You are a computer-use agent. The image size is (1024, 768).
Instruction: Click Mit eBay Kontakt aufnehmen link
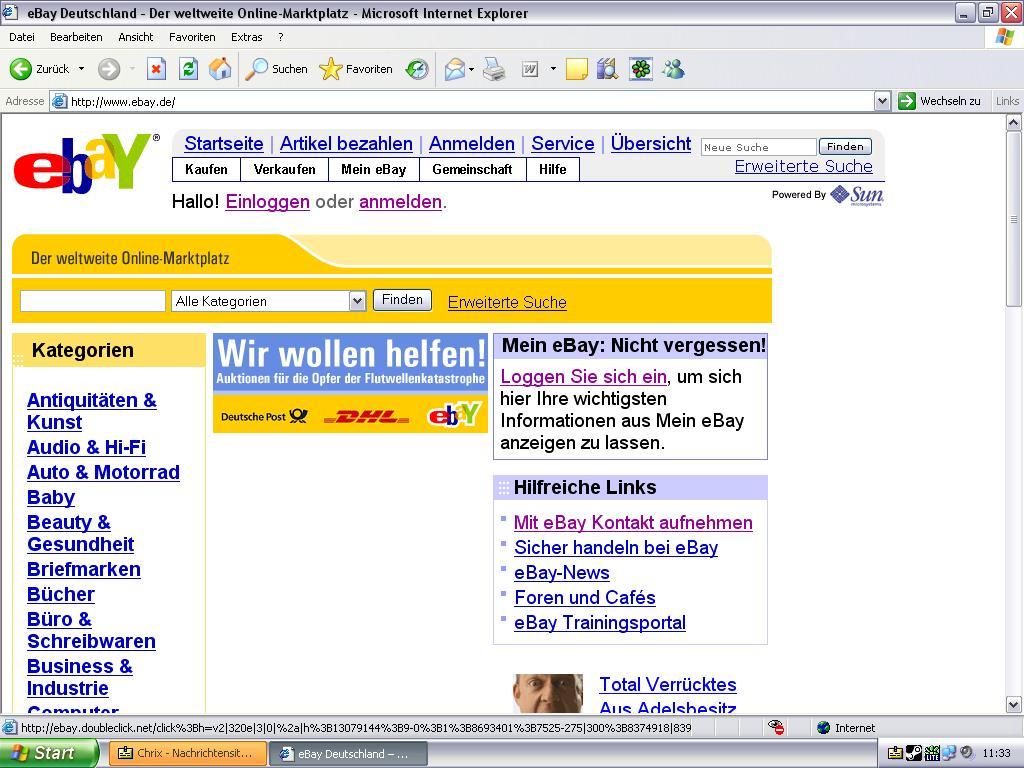click(x=633, y=522)
